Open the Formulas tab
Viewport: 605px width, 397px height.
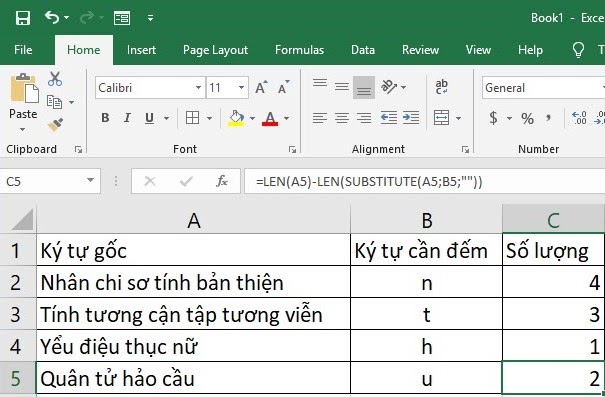(x=299, y=50)
